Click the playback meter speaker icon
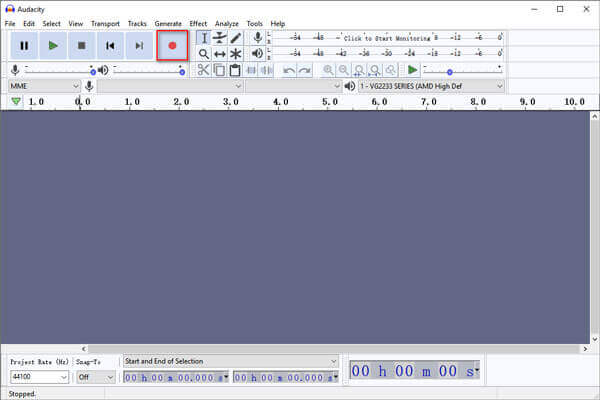Image resolution: width=600 pixels, height=400 pixels. click(258, 54)
